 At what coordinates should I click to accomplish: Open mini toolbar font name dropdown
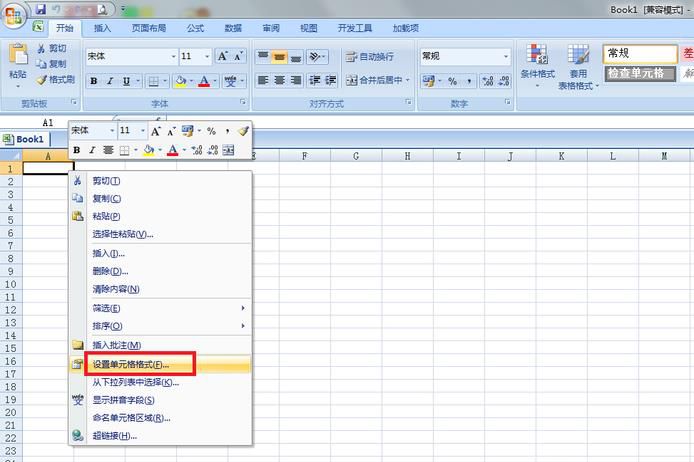pos(112,131)
